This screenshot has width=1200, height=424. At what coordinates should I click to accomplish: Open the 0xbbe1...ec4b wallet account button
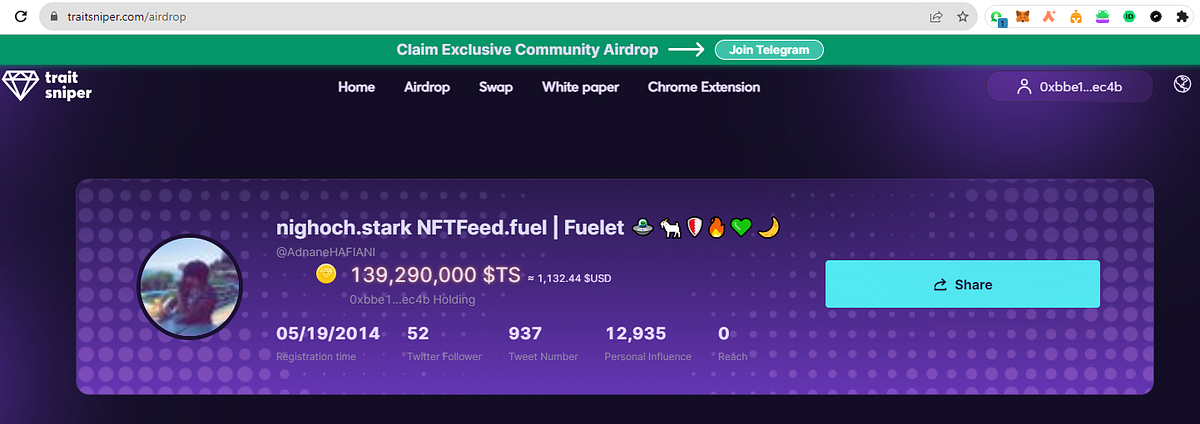point(1068,87)
